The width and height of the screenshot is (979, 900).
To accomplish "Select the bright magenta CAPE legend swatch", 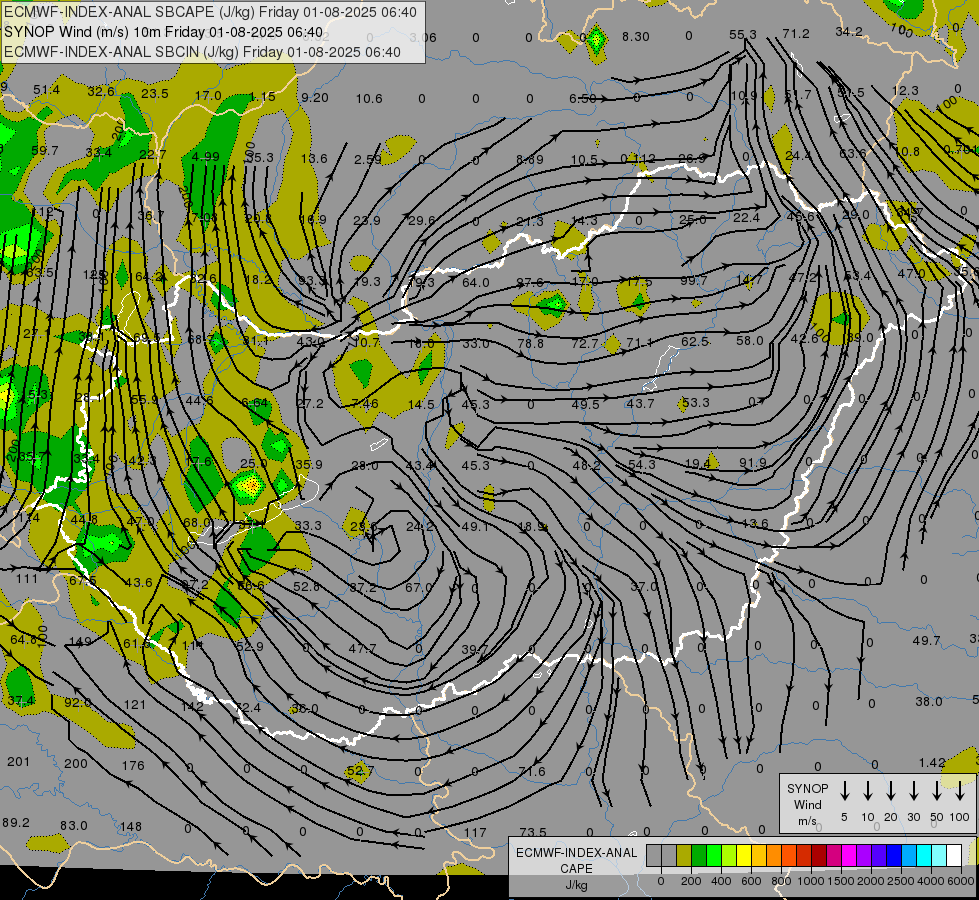I will coord(849,856).
